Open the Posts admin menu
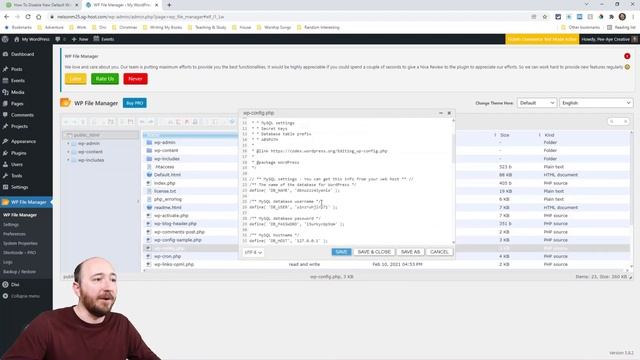640x360 pixels. coord(16,69)
